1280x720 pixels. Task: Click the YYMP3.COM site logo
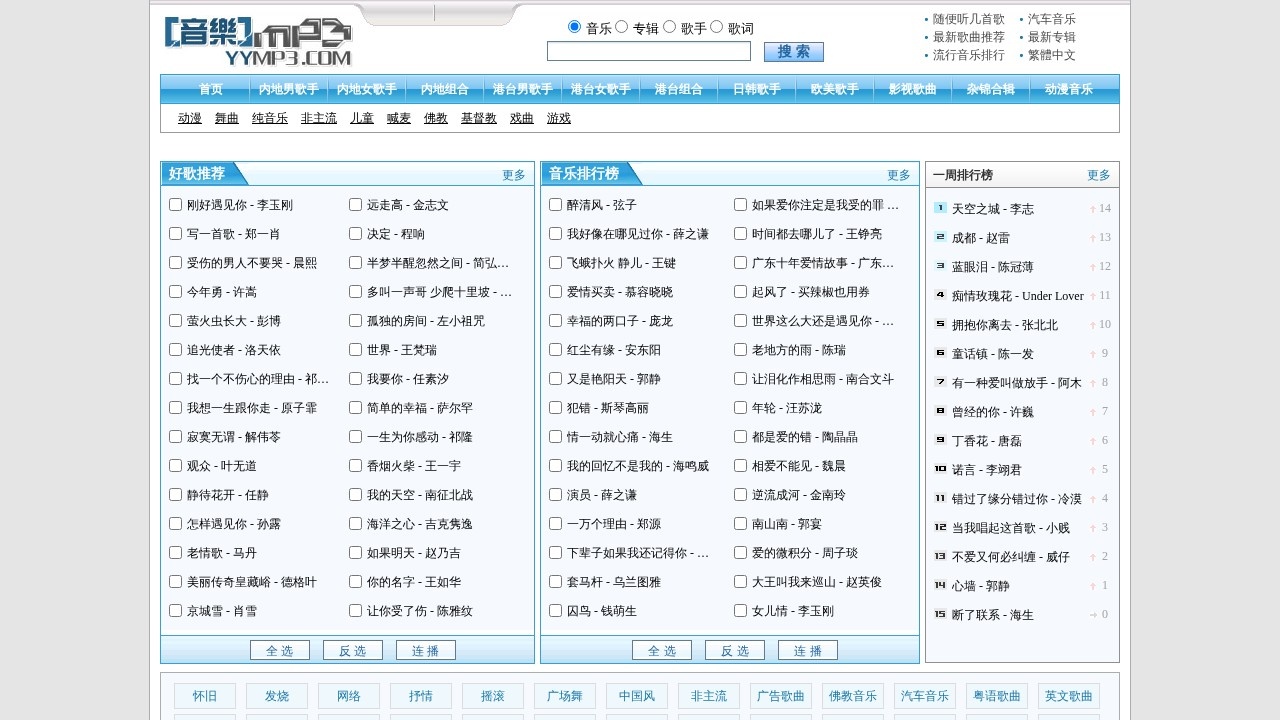[x=258, y=41]
